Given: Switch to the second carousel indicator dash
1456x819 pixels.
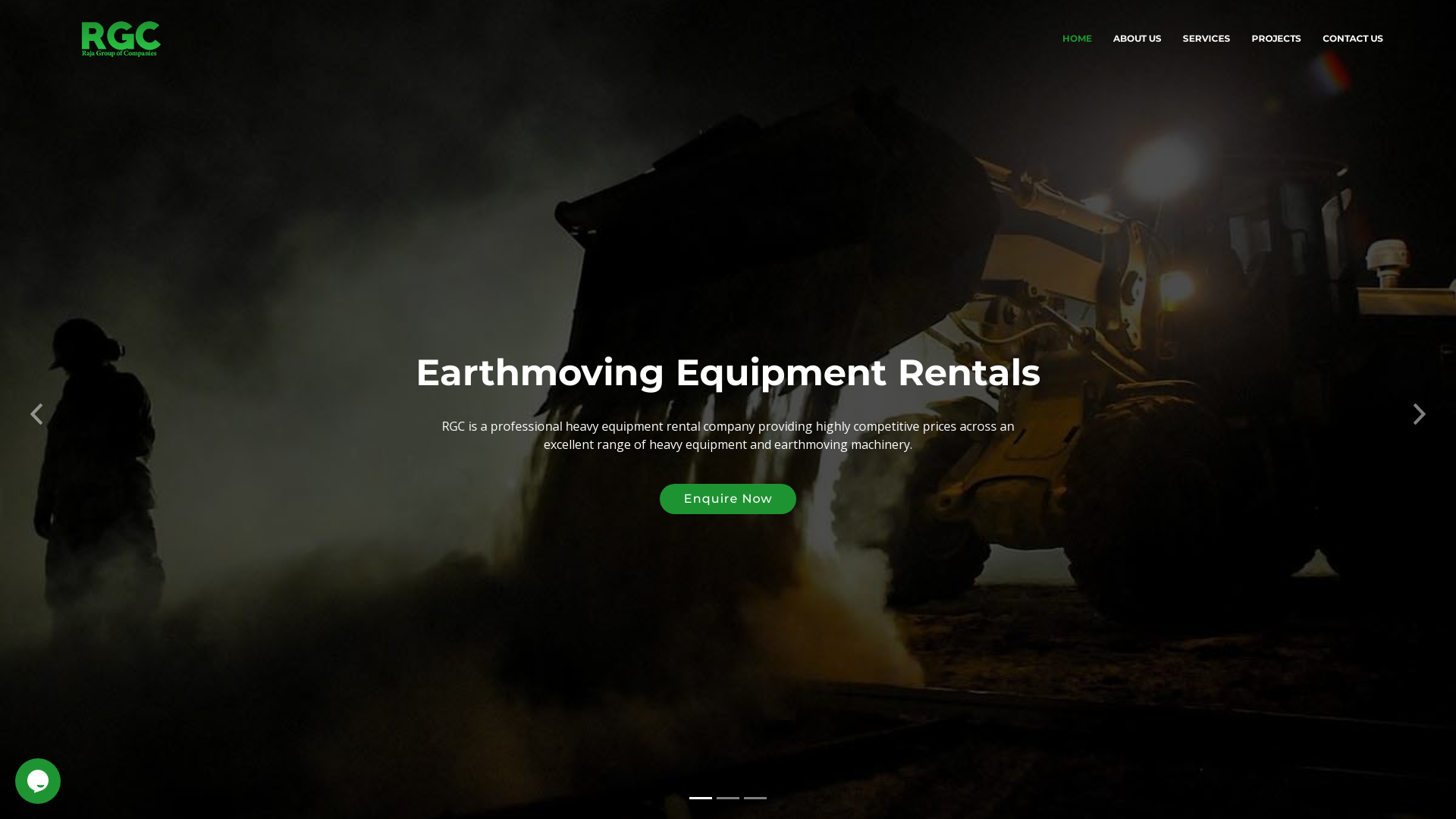Looking at the screenshot, I should [x=727, y=798].
